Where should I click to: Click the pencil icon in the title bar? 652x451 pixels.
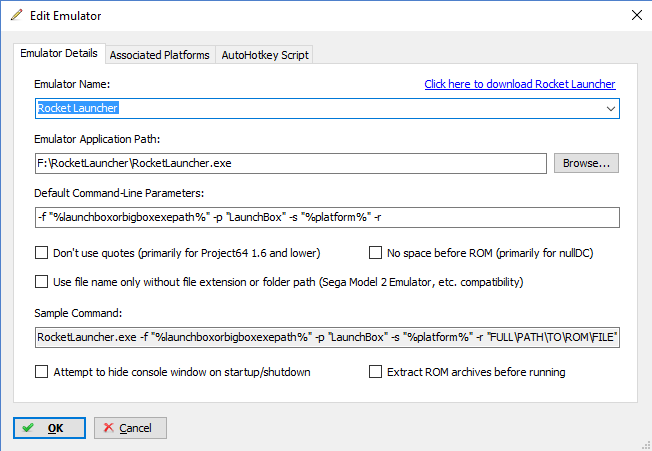pos(16,16)
